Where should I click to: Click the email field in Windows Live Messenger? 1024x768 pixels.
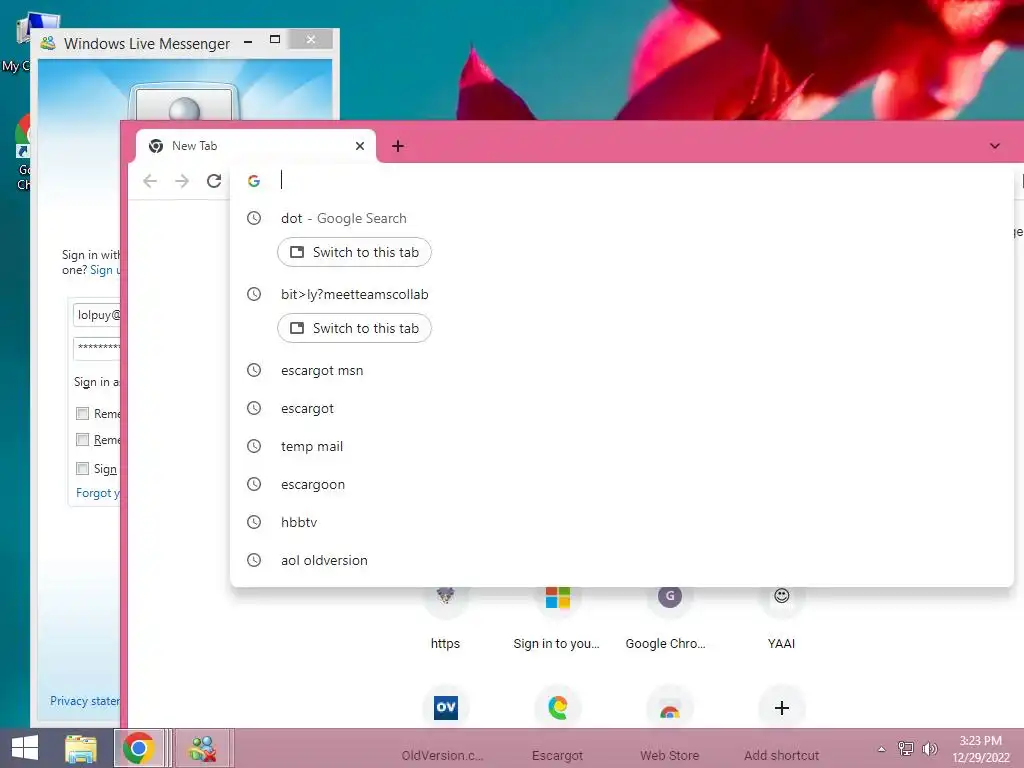point(97,315)
